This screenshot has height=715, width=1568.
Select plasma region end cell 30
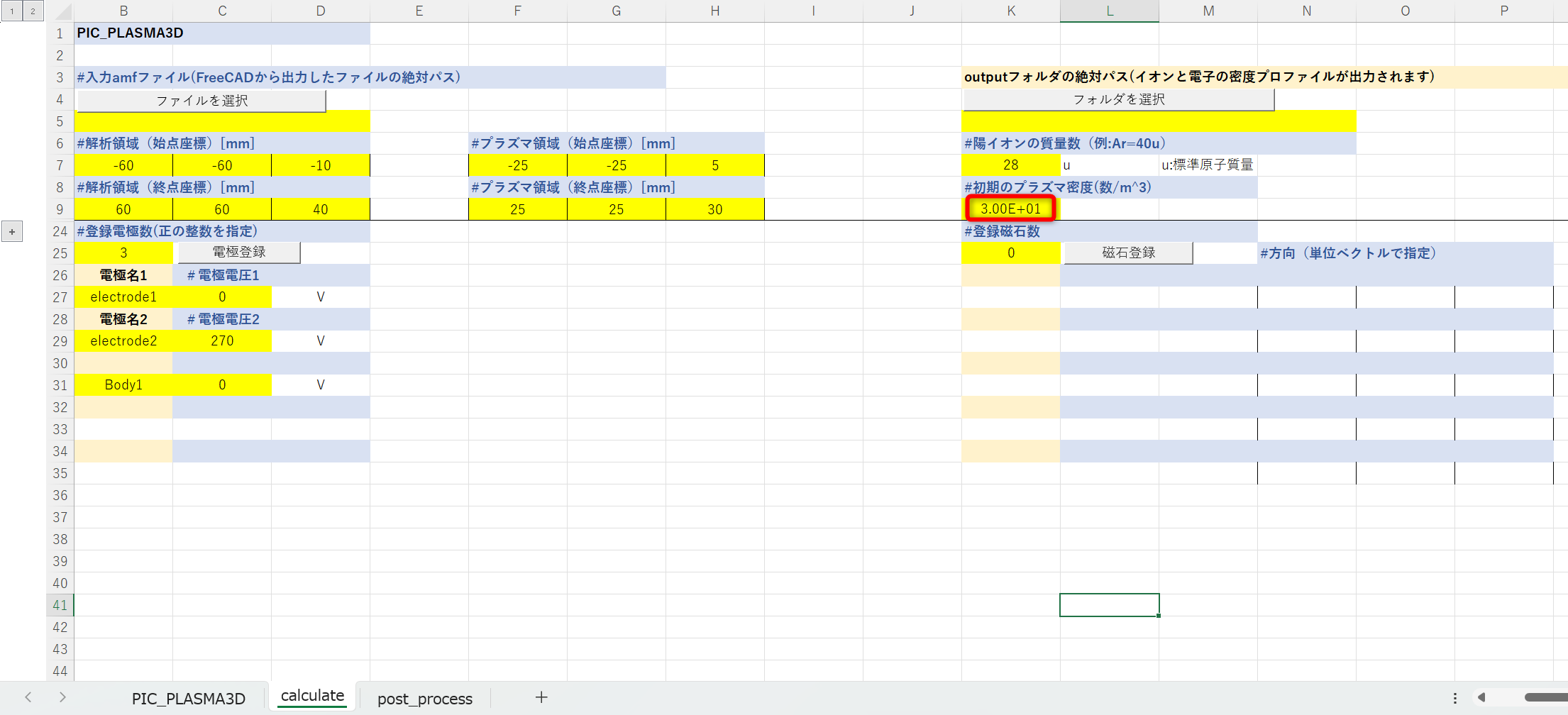(x=715, y=209)
